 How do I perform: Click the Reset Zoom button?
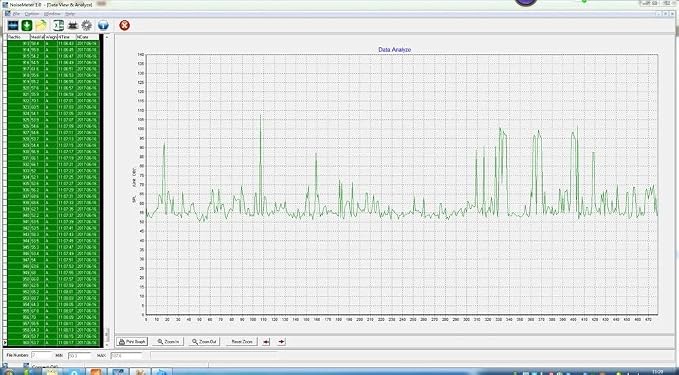click(242, 342)
